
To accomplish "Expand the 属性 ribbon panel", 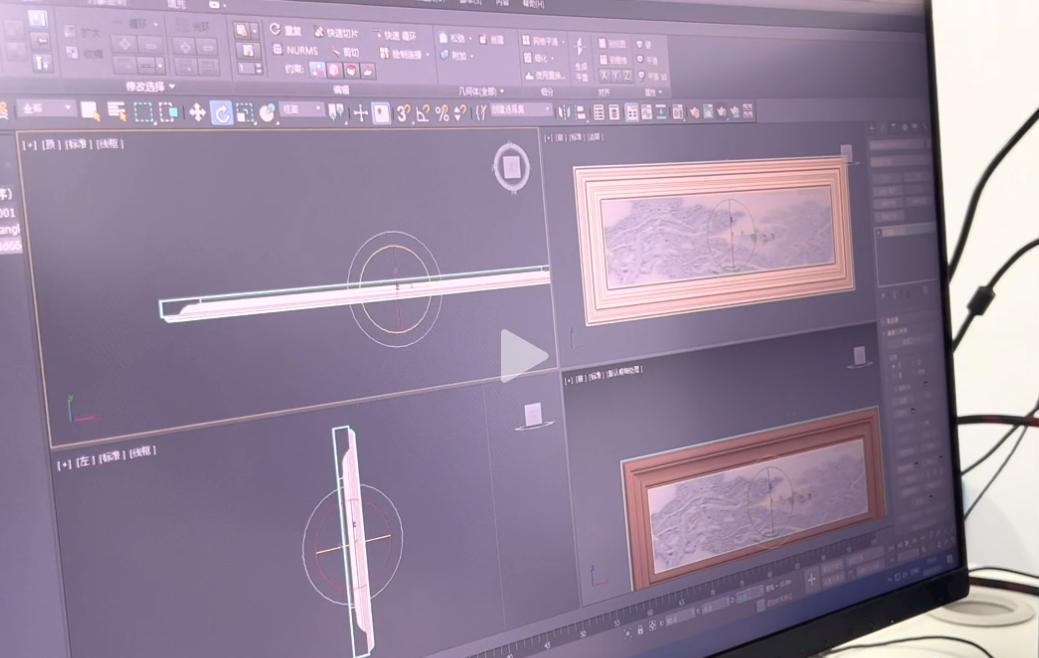I will [653, 92].
